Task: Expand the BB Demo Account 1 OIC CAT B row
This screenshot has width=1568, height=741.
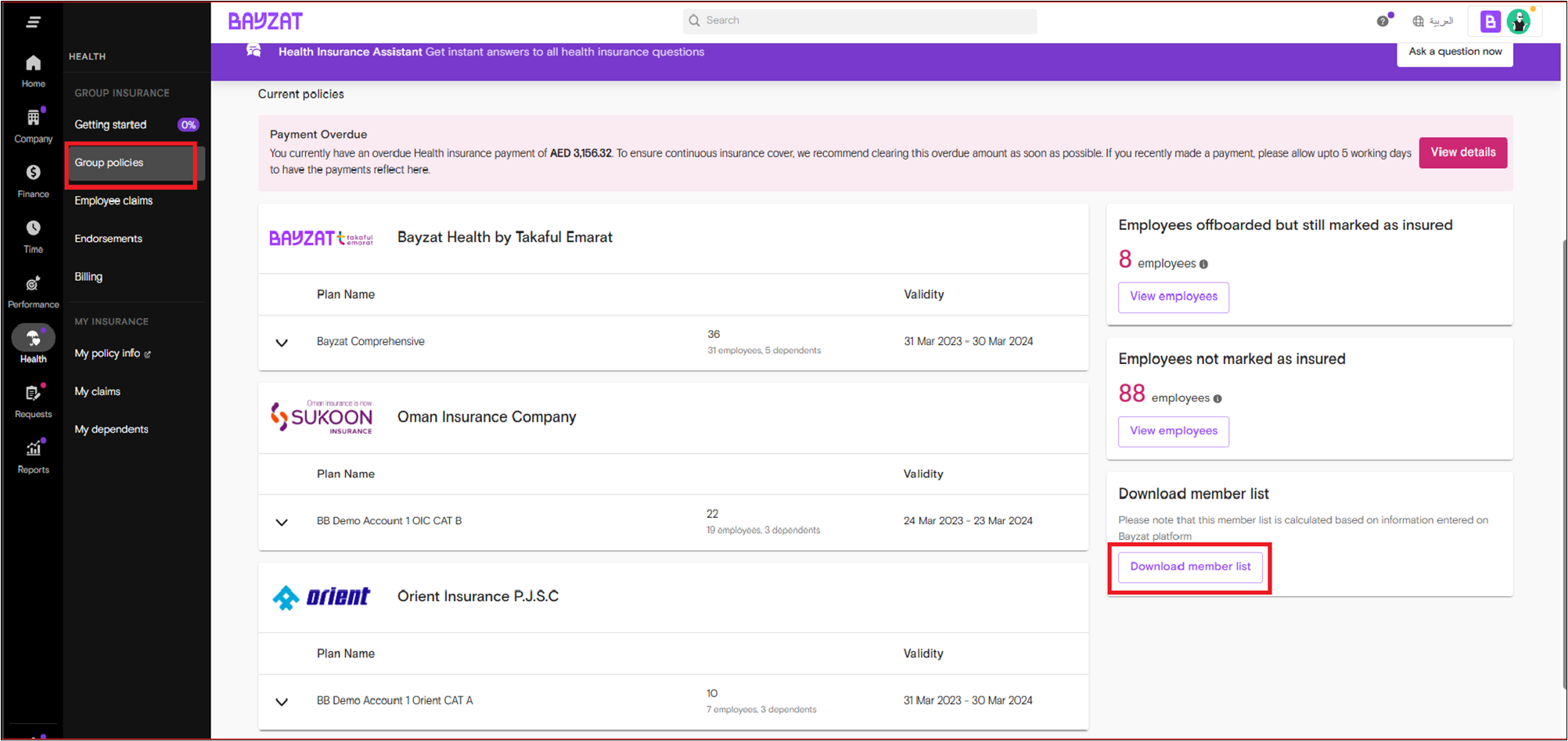Action: click(x=282, y=522)
